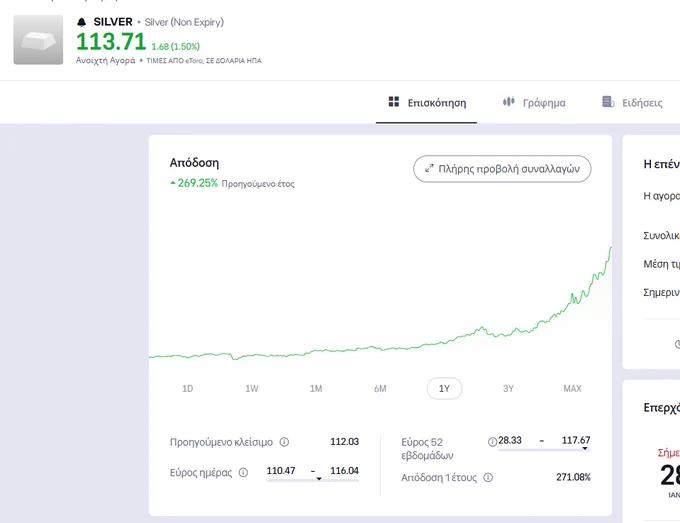This screenshot has height=523, width=680.
Task: Click the previous close value 112.03
Action: [x=345, y=441]
